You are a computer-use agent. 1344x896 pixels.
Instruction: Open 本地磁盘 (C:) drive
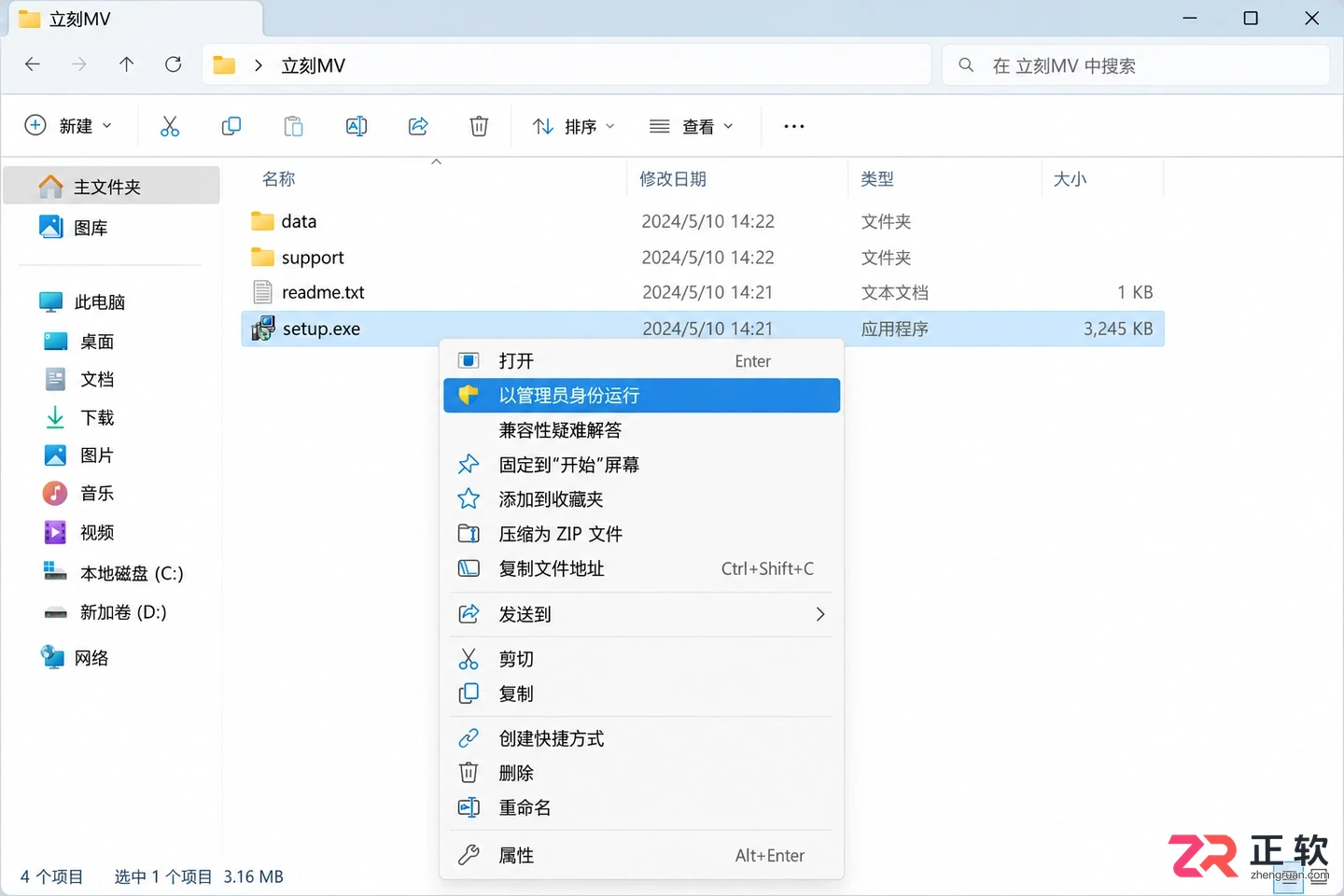click(112, 572)
